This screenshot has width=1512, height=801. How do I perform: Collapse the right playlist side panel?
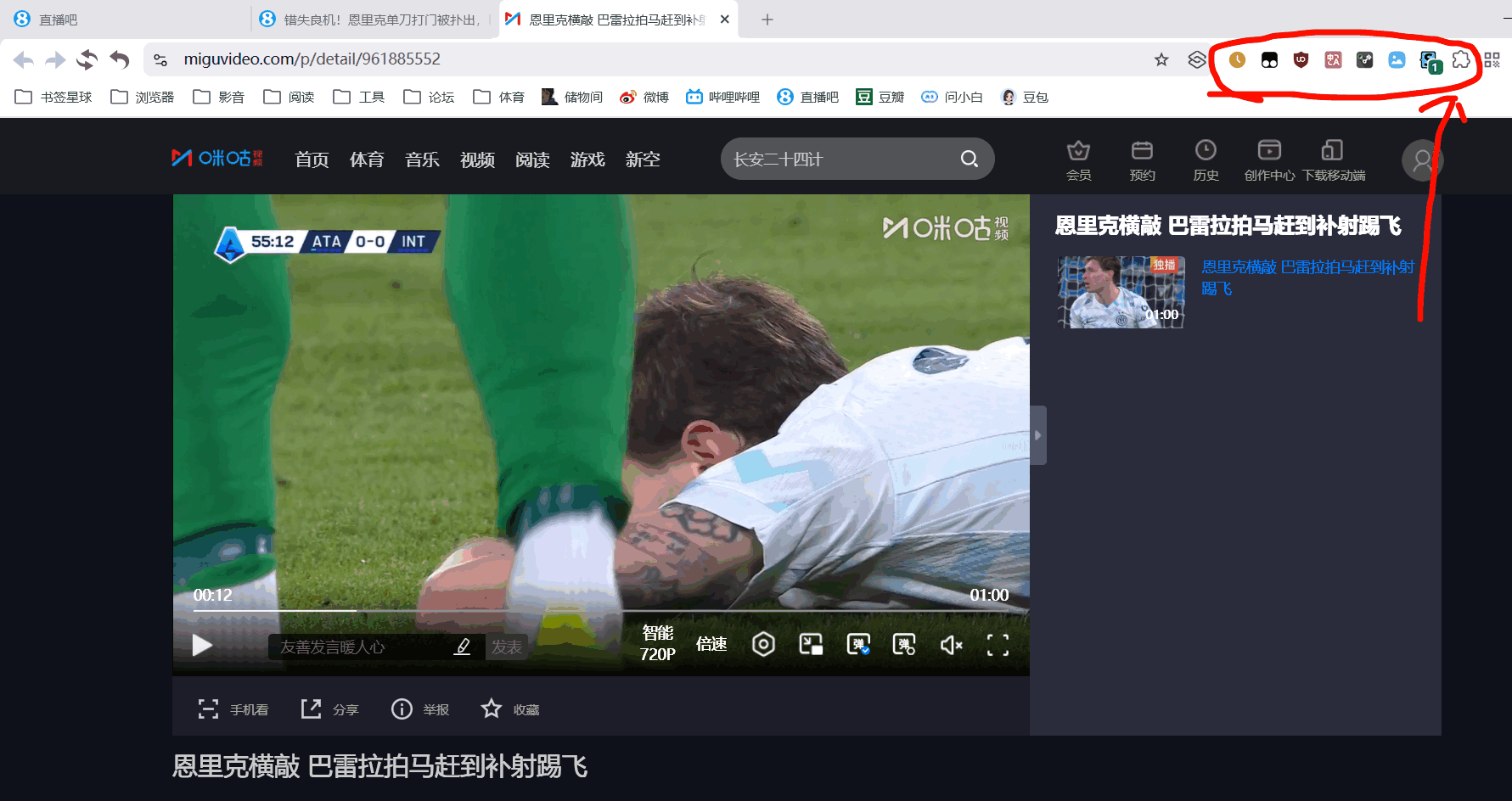click(x=1037, y=435)
